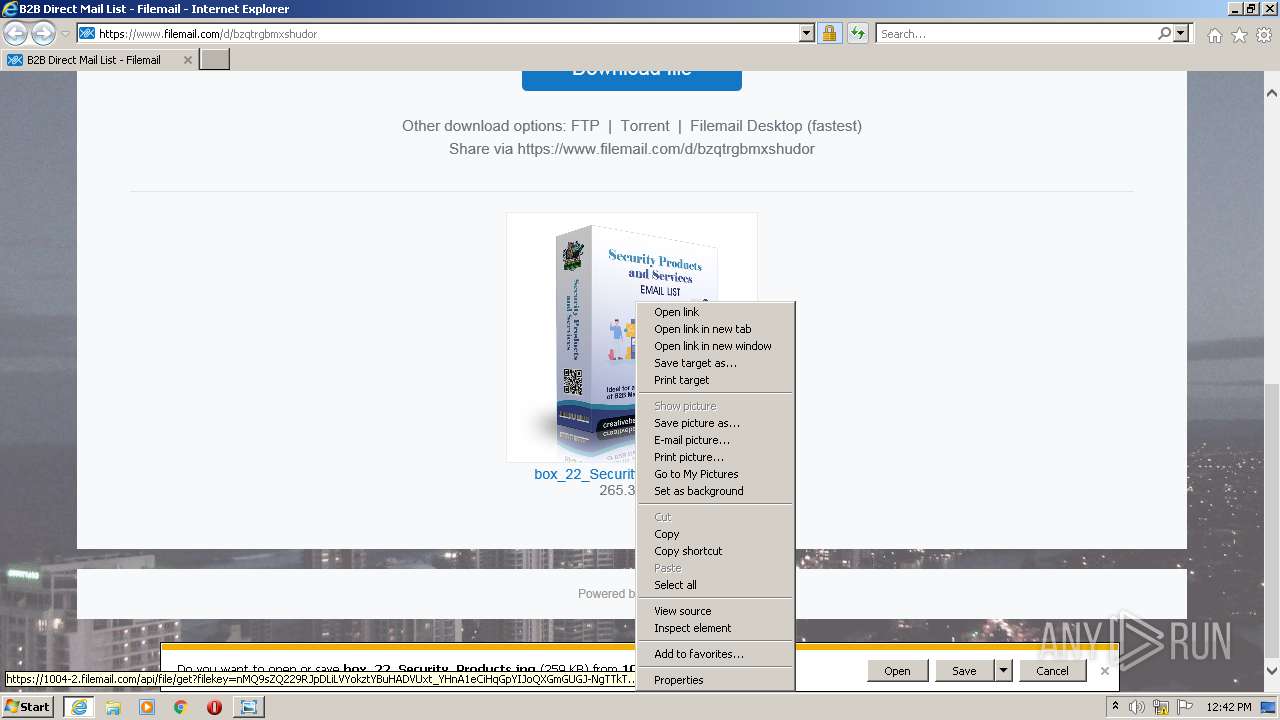Open Windows Explorer folder taskbar icon
The width and height of the screenshot is (1280, 720).
(x=113, y=706)
